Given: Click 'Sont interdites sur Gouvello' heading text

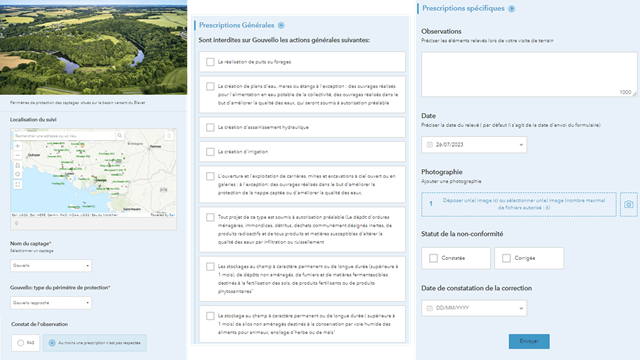Looking at the screenshot, I should (284, 40).
